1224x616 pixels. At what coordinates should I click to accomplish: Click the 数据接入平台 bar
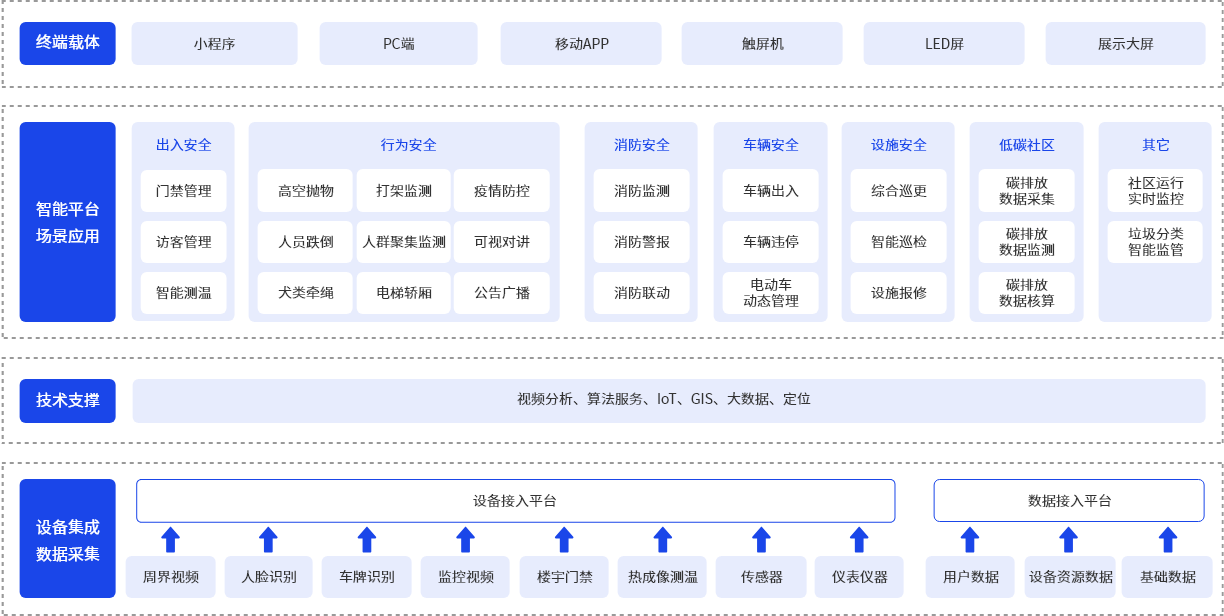coord(1068,501)
